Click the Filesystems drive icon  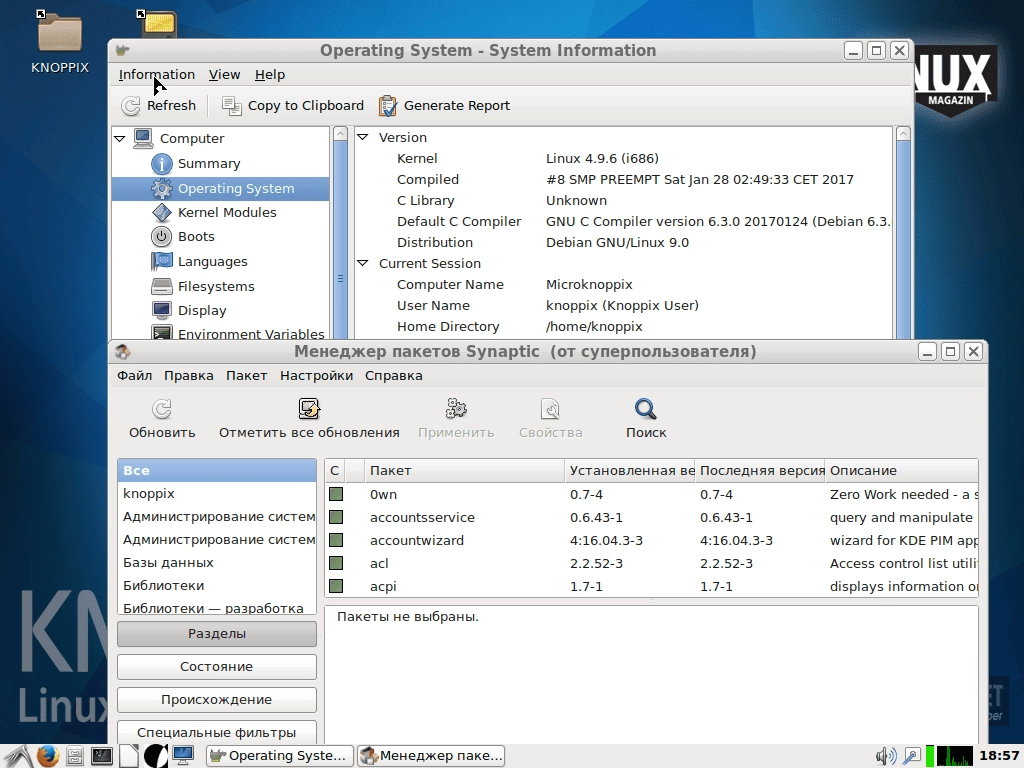(x=161, y=286)
